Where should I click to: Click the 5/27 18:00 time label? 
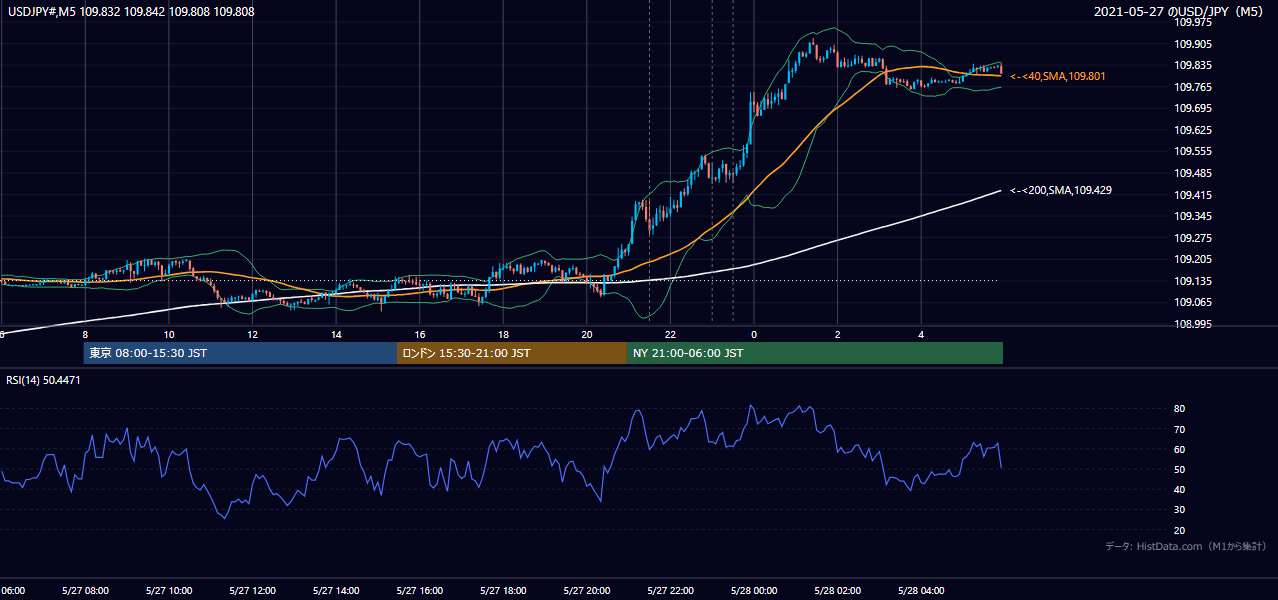pyautogui.click(x=503, y=590)
